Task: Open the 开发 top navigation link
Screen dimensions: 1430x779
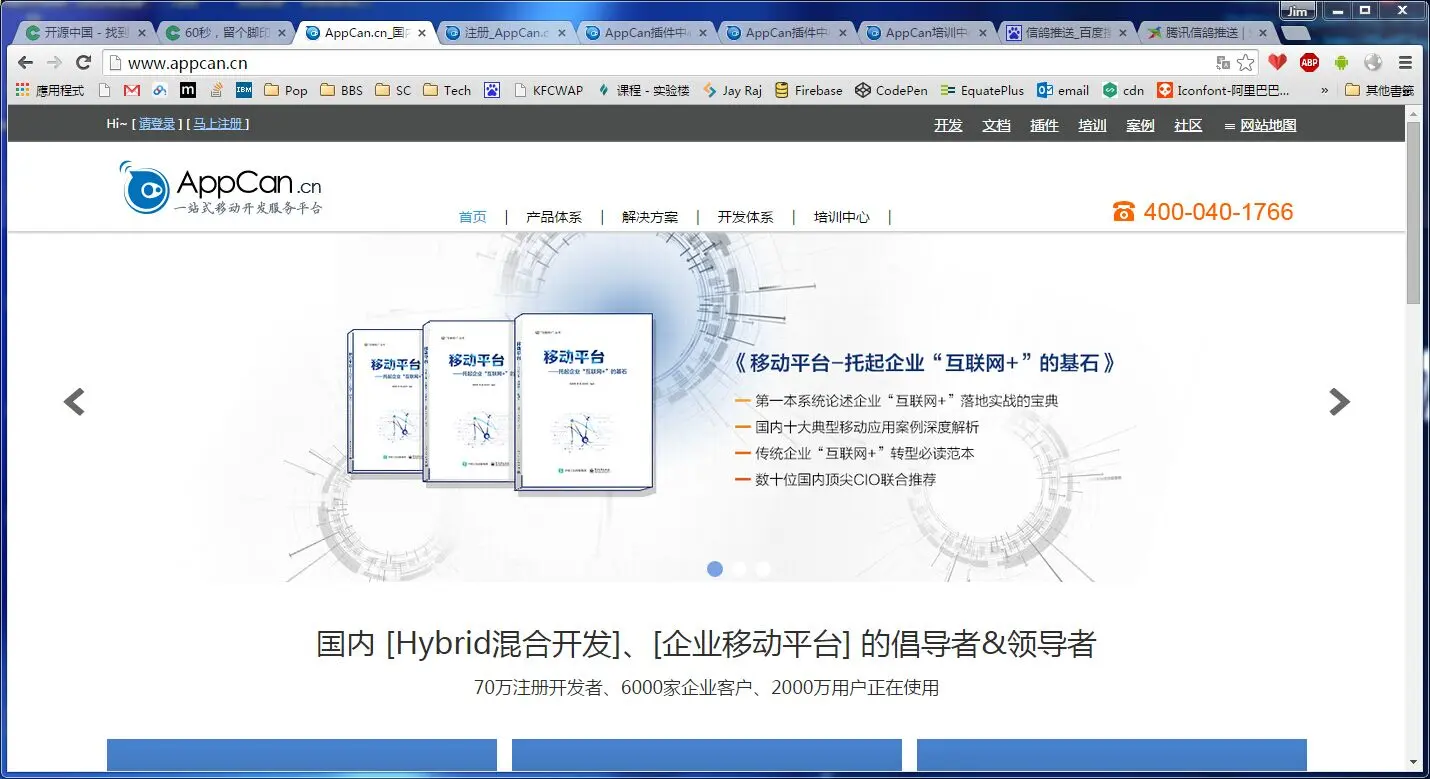Action: click(948, 125)
